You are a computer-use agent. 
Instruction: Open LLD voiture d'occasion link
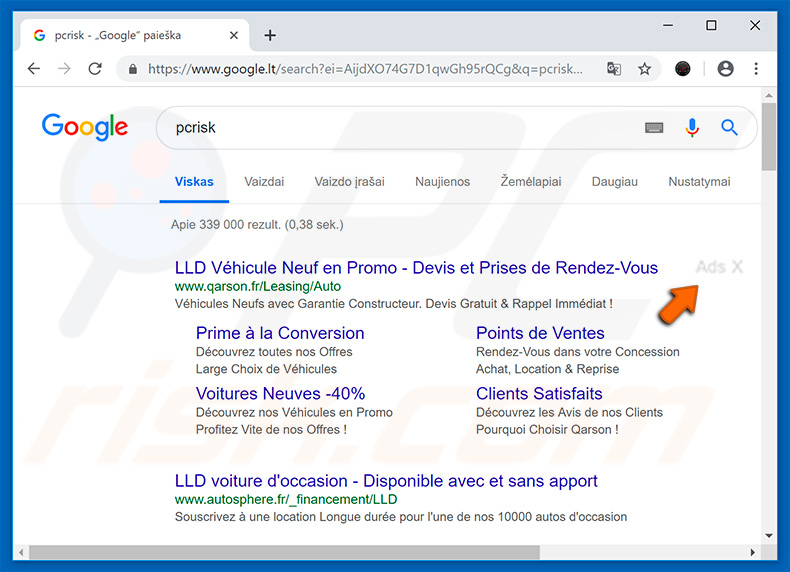tap(386, 481)
